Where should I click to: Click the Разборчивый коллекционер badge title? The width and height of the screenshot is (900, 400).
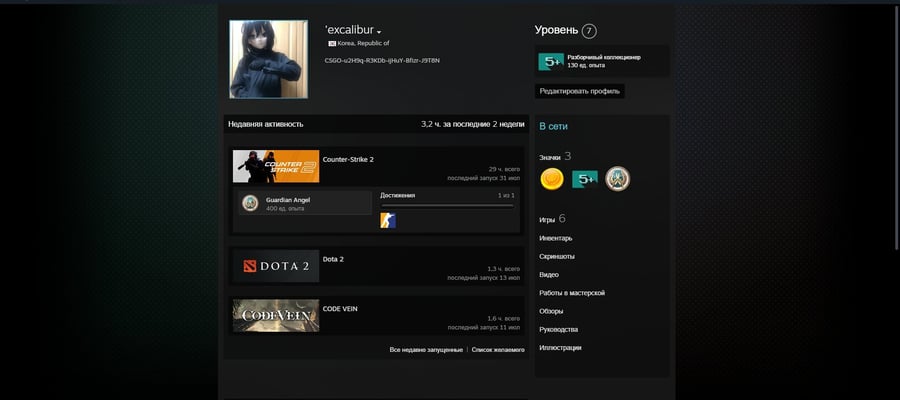point(604,57)
